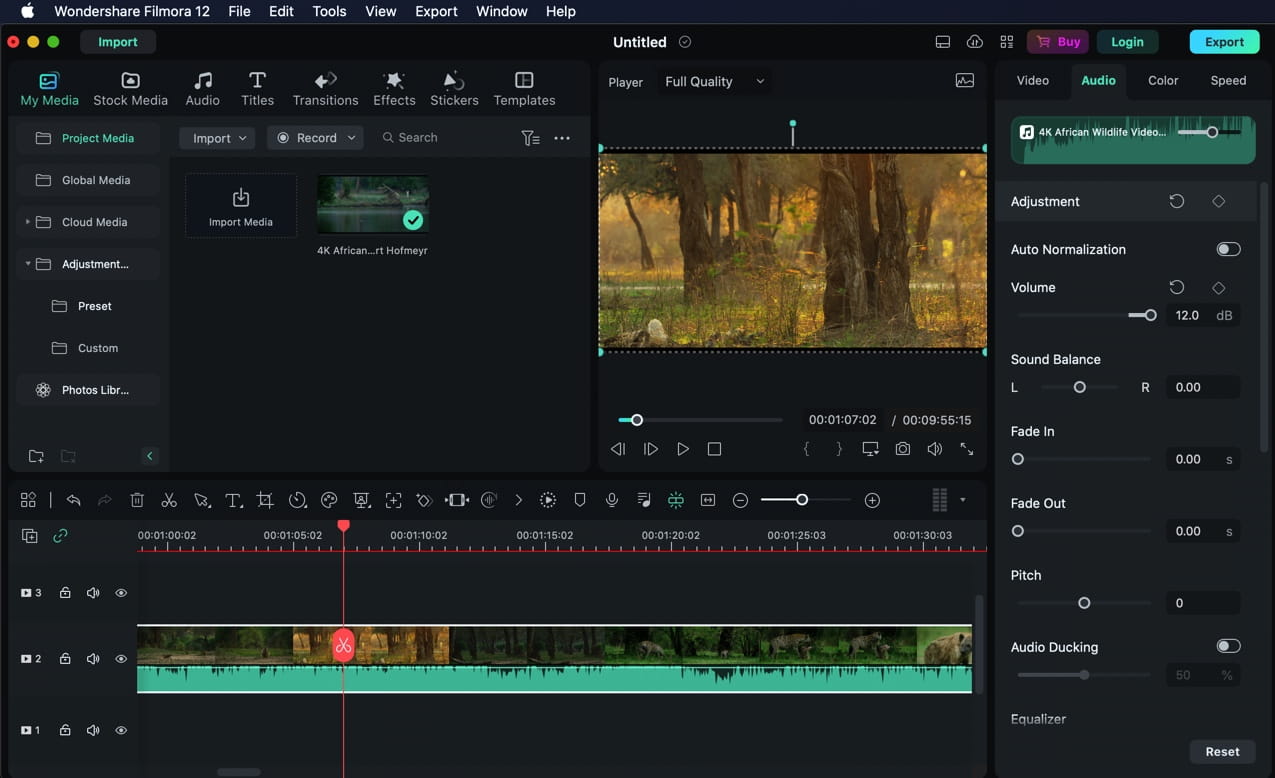Enable Auto Normalization toggle
The height and width of the screenshot is (778, 1275).
[1228, 249]
